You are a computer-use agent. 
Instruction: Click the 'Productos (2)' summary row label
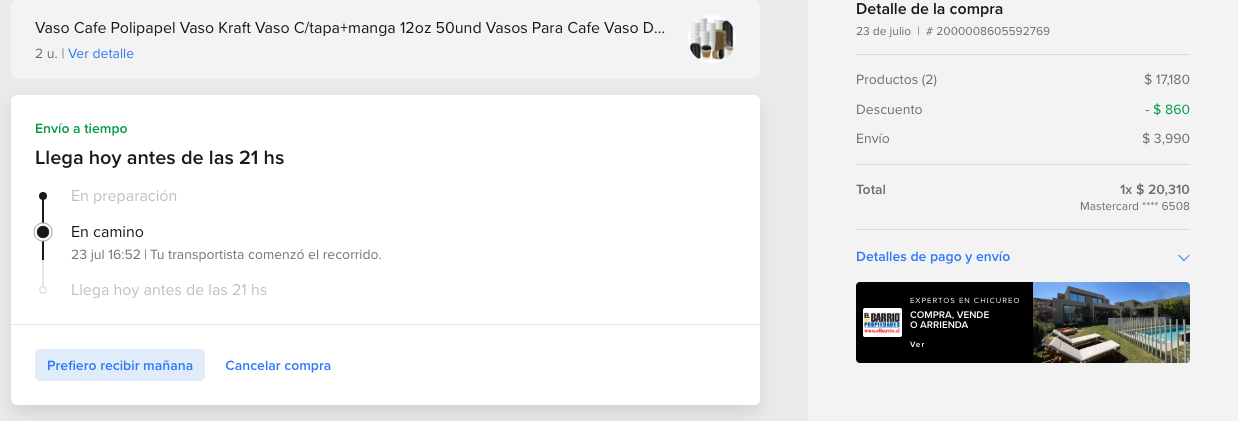tap(896, 79)
